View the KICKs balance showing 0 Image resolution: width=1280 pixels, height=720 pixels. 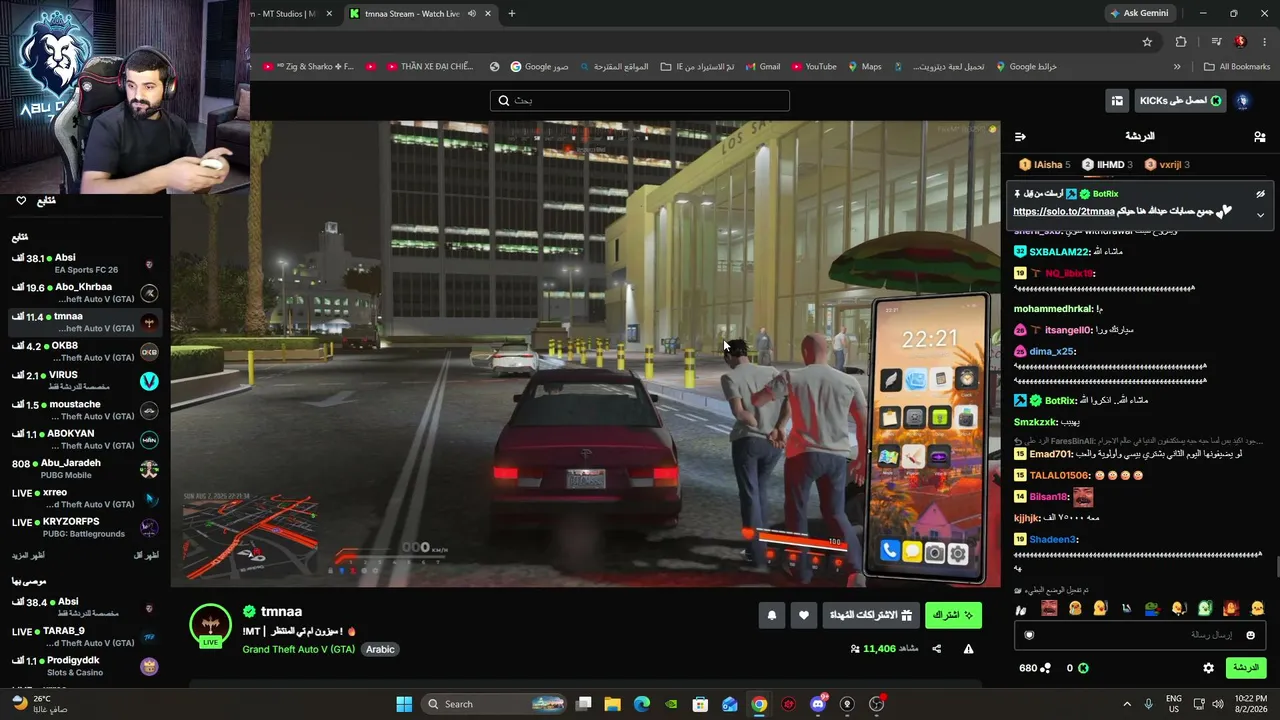pyautogui.click(x=1077, y=668)
